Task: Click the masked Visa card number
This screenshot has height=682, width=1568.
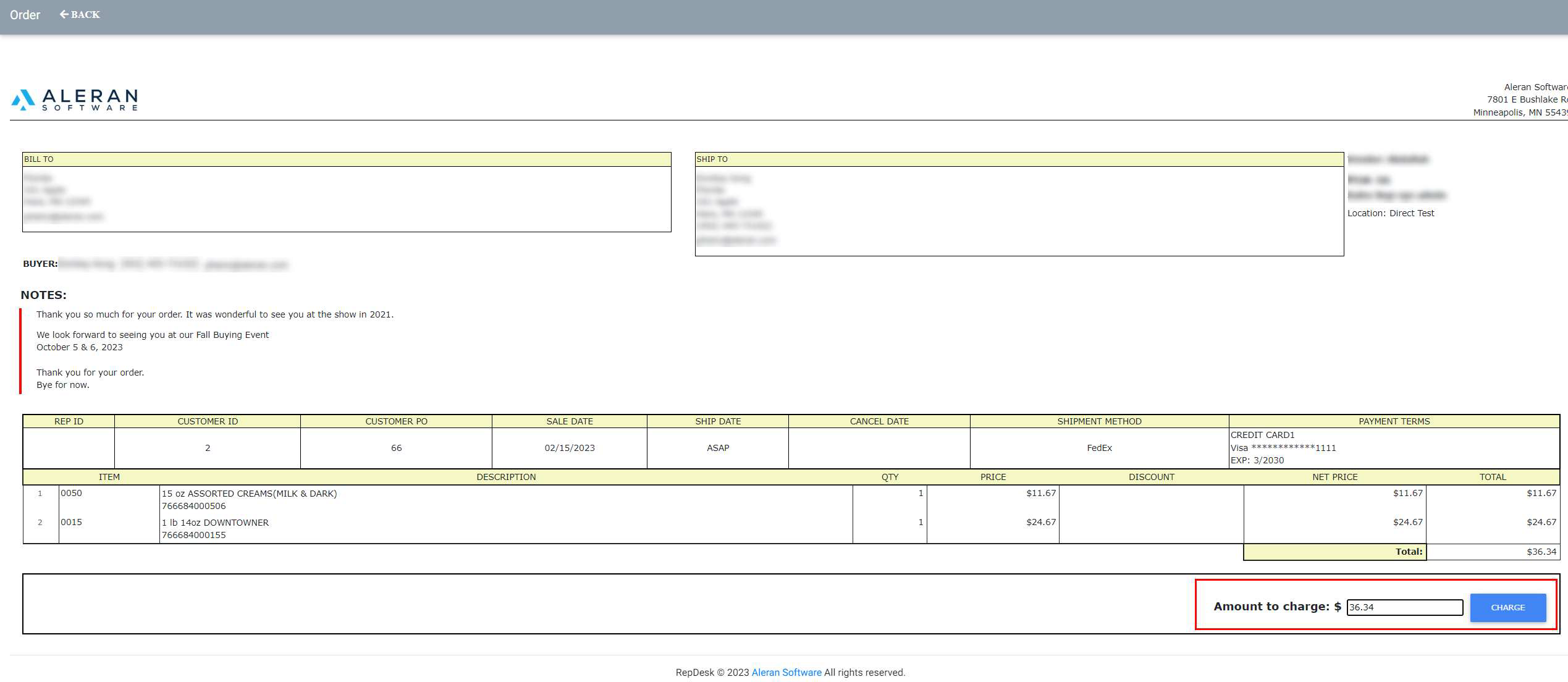Action: click(1283, 448)
